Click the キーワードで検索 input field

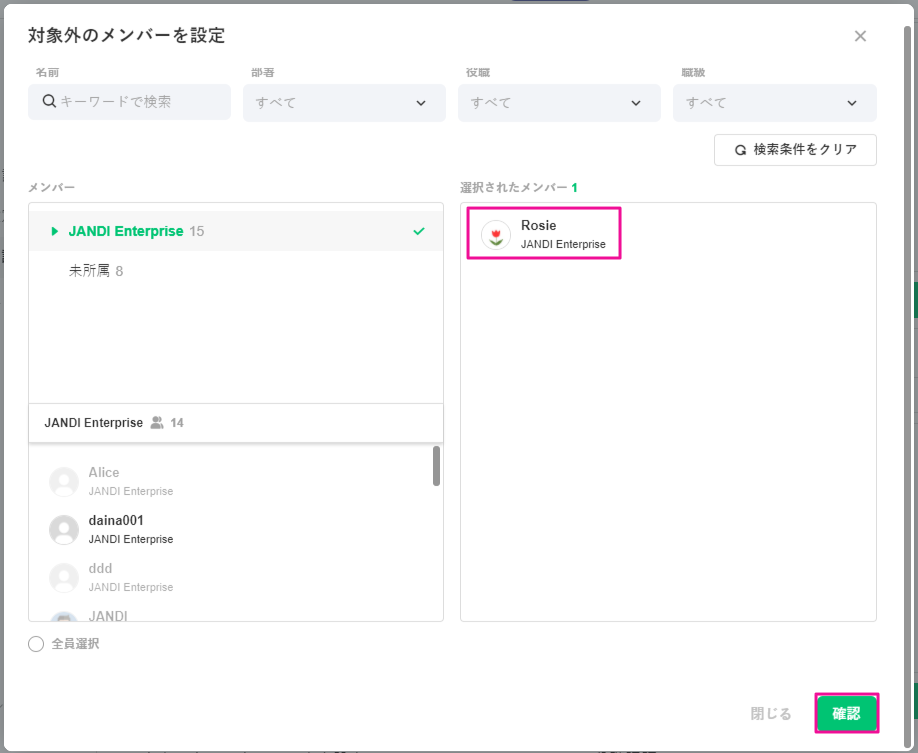(140, 102)
